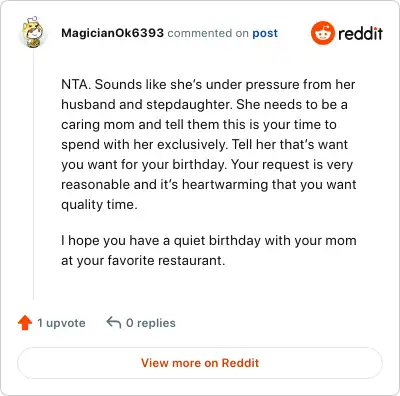Viewport: 400px width, 396px height.
Task: Click the "I hope you have a quiet birthday" line
Action: point(161,241)
